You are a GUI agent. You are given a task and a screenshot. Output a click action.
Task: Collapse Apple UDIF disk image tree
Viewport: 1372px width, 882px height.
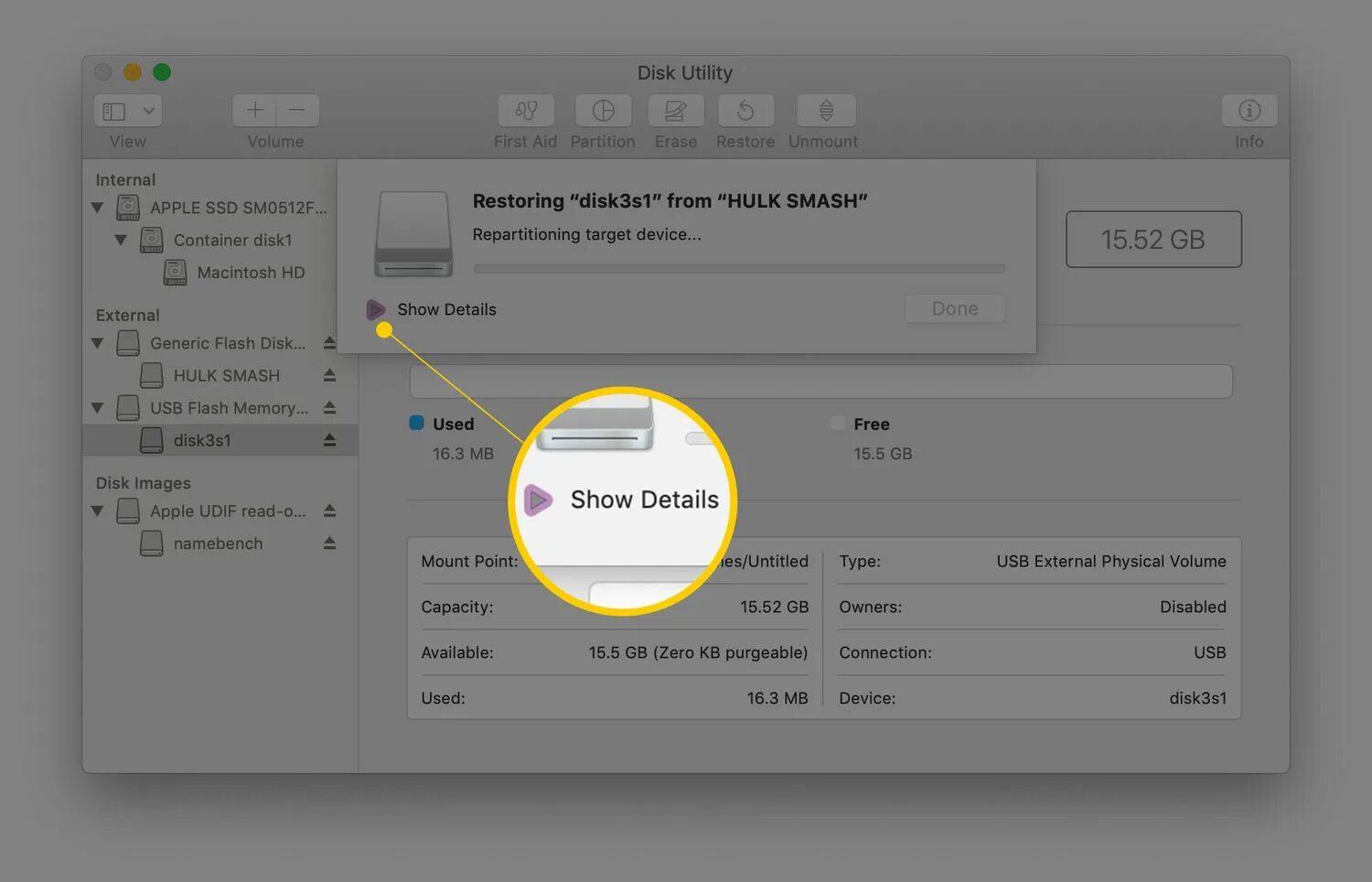[97, 511]
